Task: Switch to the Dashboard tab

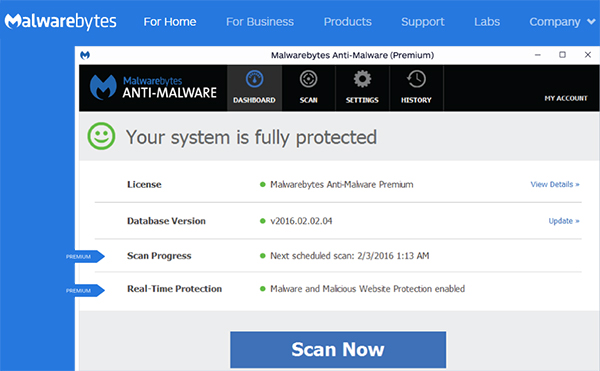Action: pyautogui.click(x=254, y=88)
